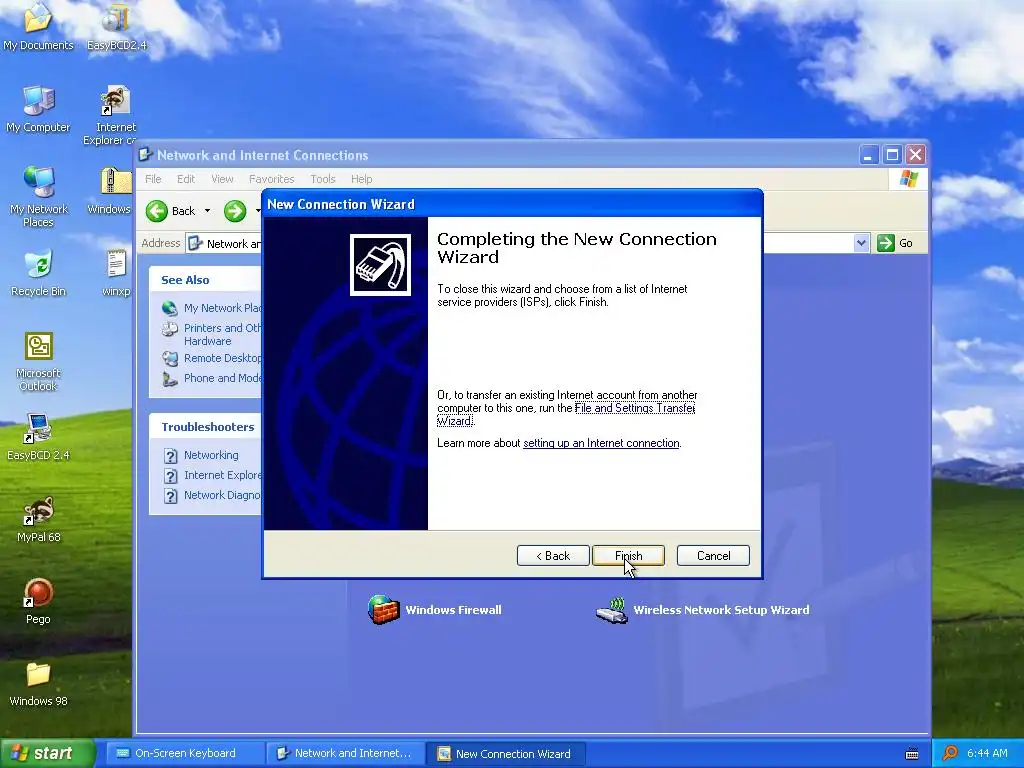1024x768 pixels.
Task: Switch to Network and Internet taskbar item
Action: 345,753
